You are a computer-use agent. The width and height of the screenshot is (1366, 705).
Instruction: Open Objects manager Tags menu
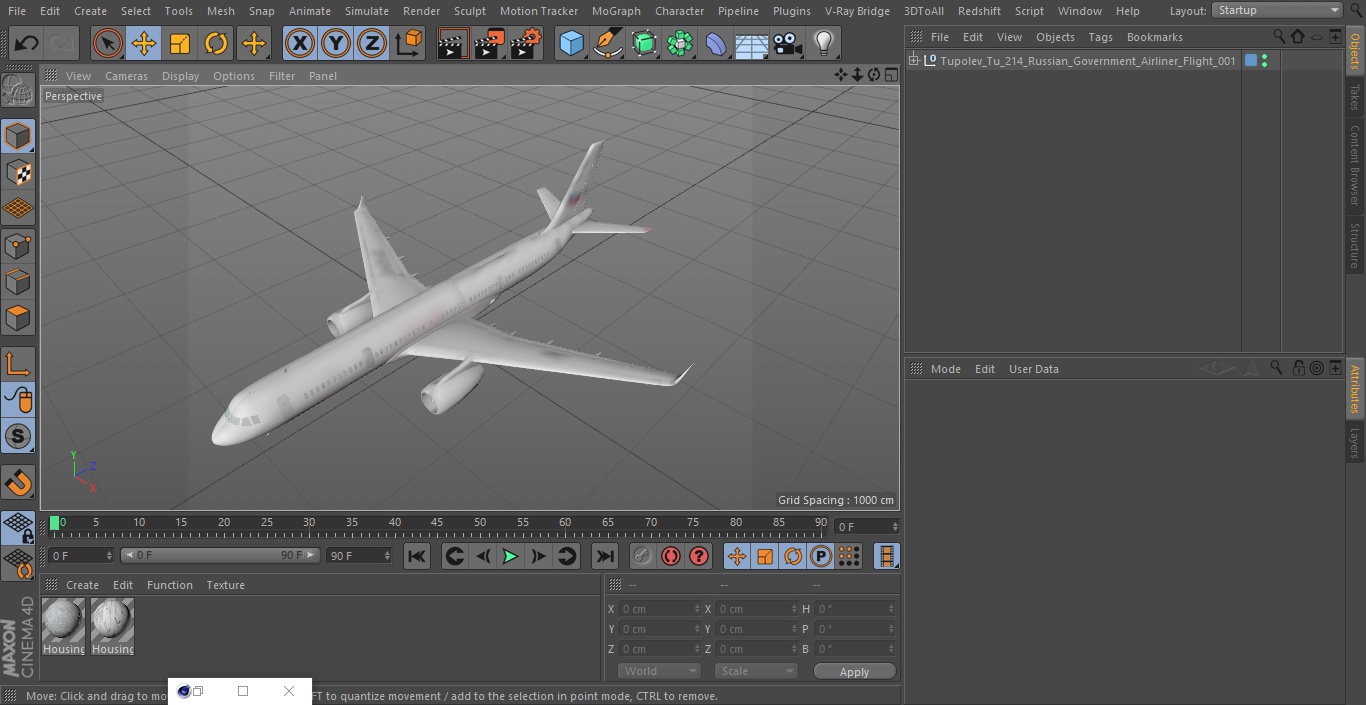1100,37
